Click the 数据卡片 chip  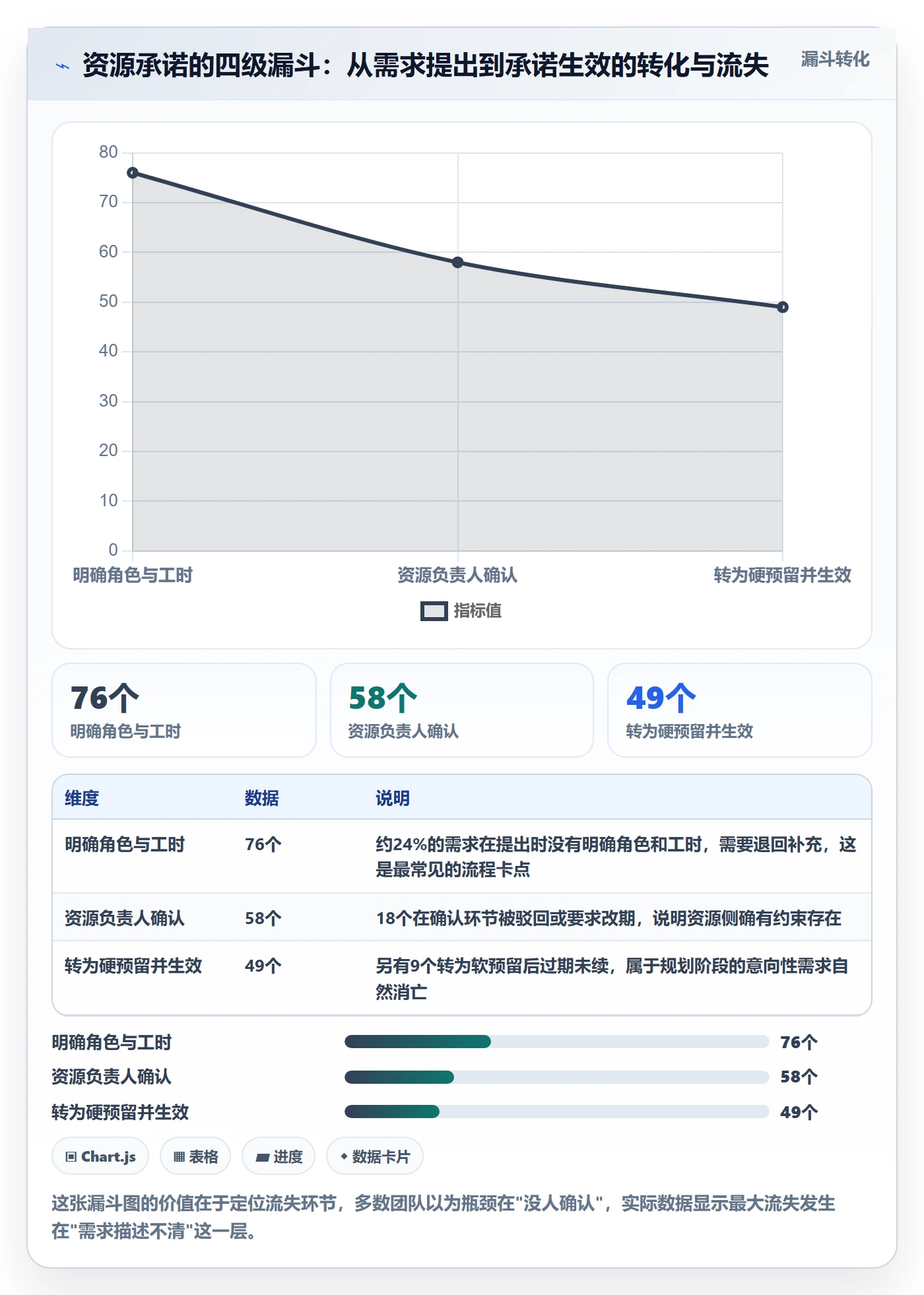375,1156
